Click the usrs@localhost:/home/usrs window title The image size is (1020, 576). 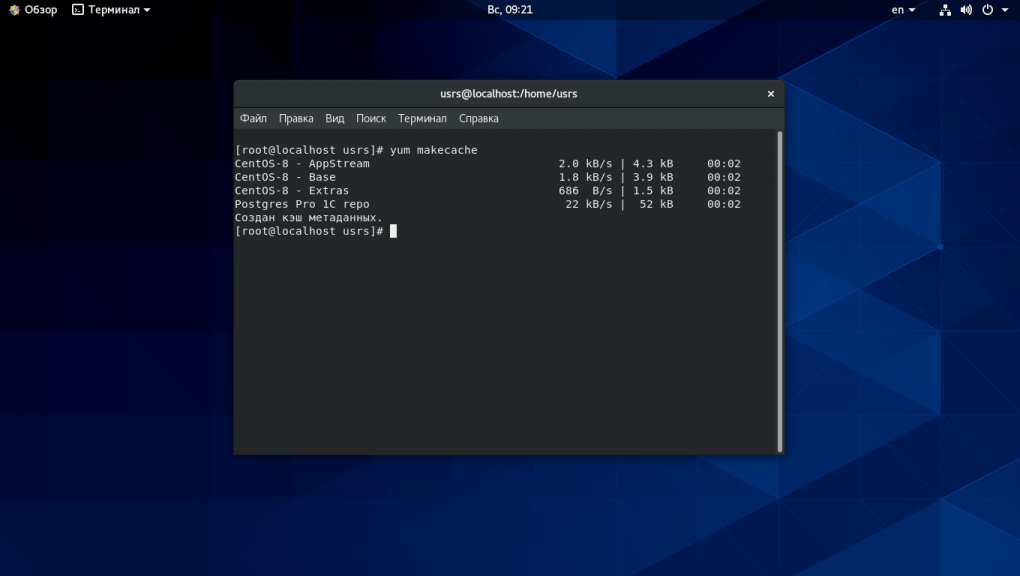pyautogui.click(x=508, y=94)
